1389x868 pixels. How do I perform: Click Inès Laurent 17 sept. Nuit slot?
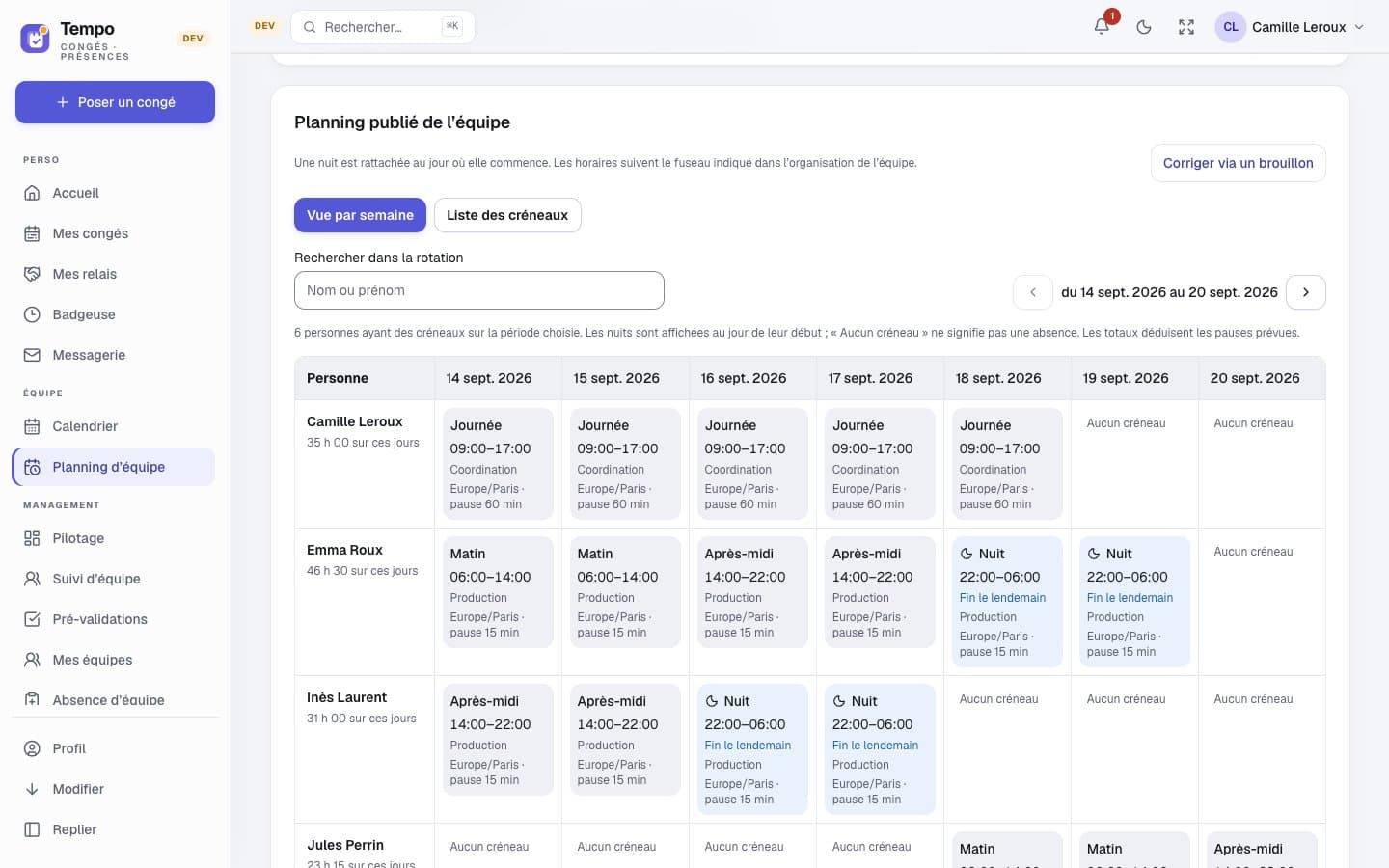point(880,749)
